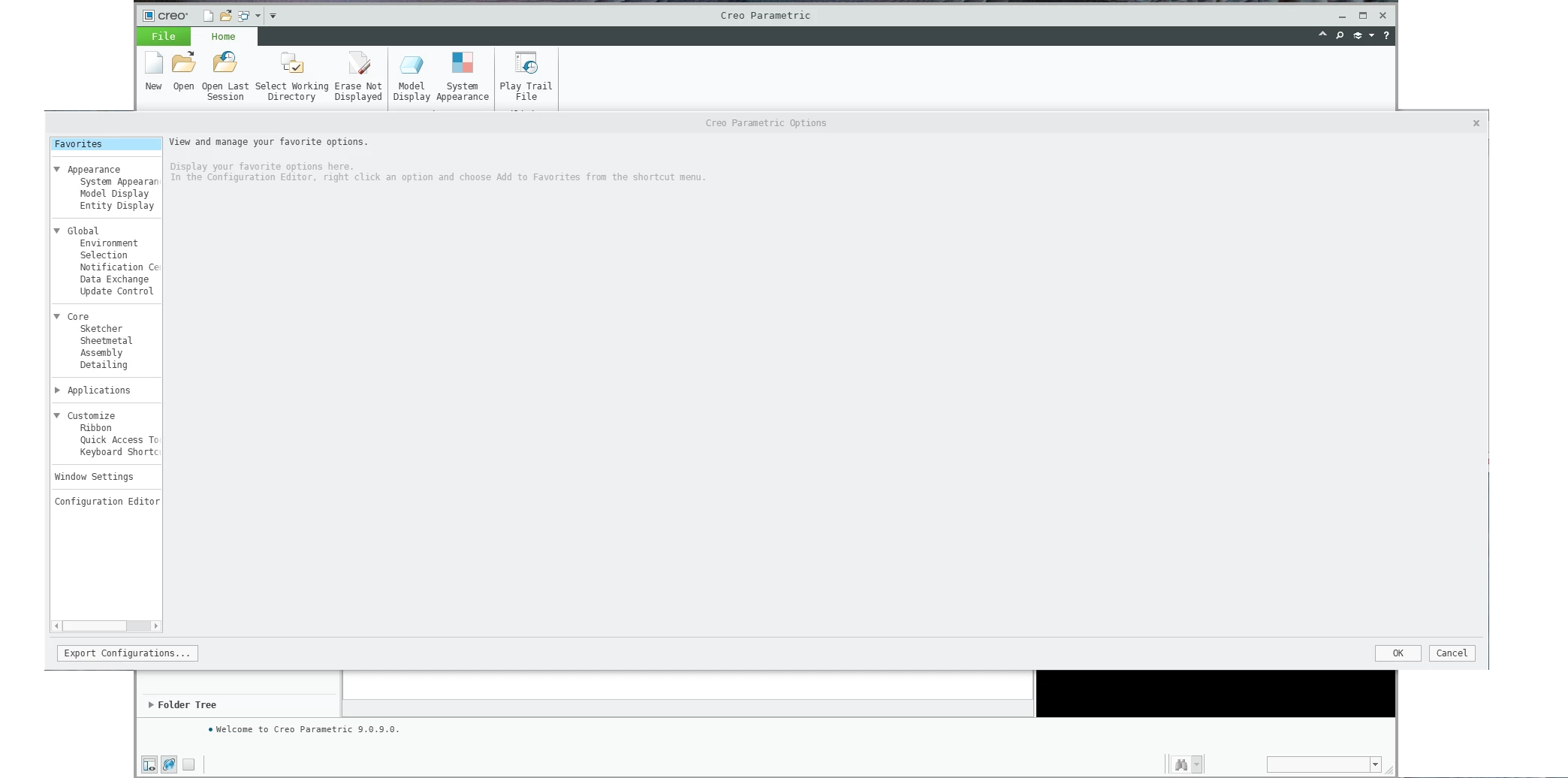The height and width of the screenshot is (778, 1568).
Task: Click Windows switch icon in quick access toolbar
Action: (243, 16)
